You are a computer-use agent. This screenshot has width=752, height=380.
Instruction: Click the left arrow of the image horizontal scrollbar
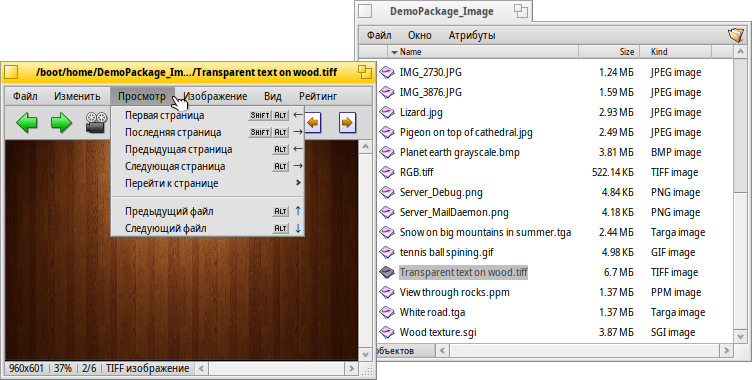[x=201, y=368]
